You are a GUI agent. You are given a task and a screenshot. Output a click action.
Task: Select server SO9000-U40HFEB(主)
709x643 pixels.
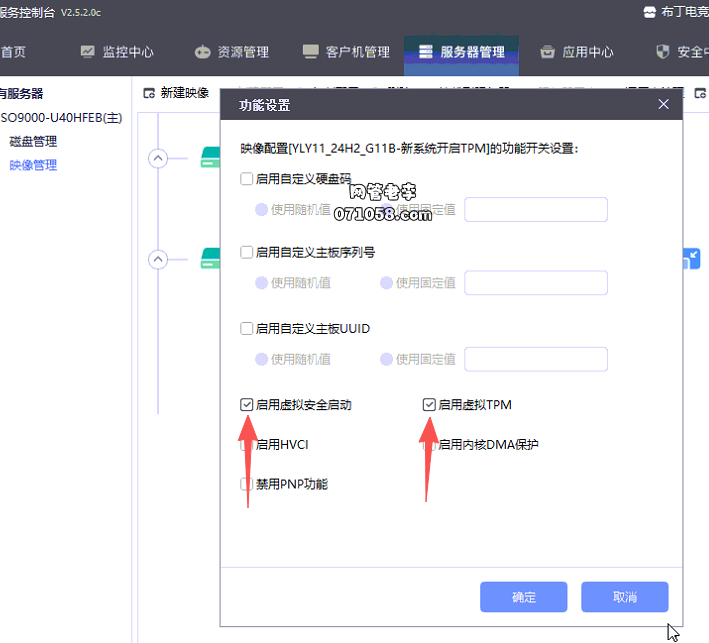tap(61, 118)
